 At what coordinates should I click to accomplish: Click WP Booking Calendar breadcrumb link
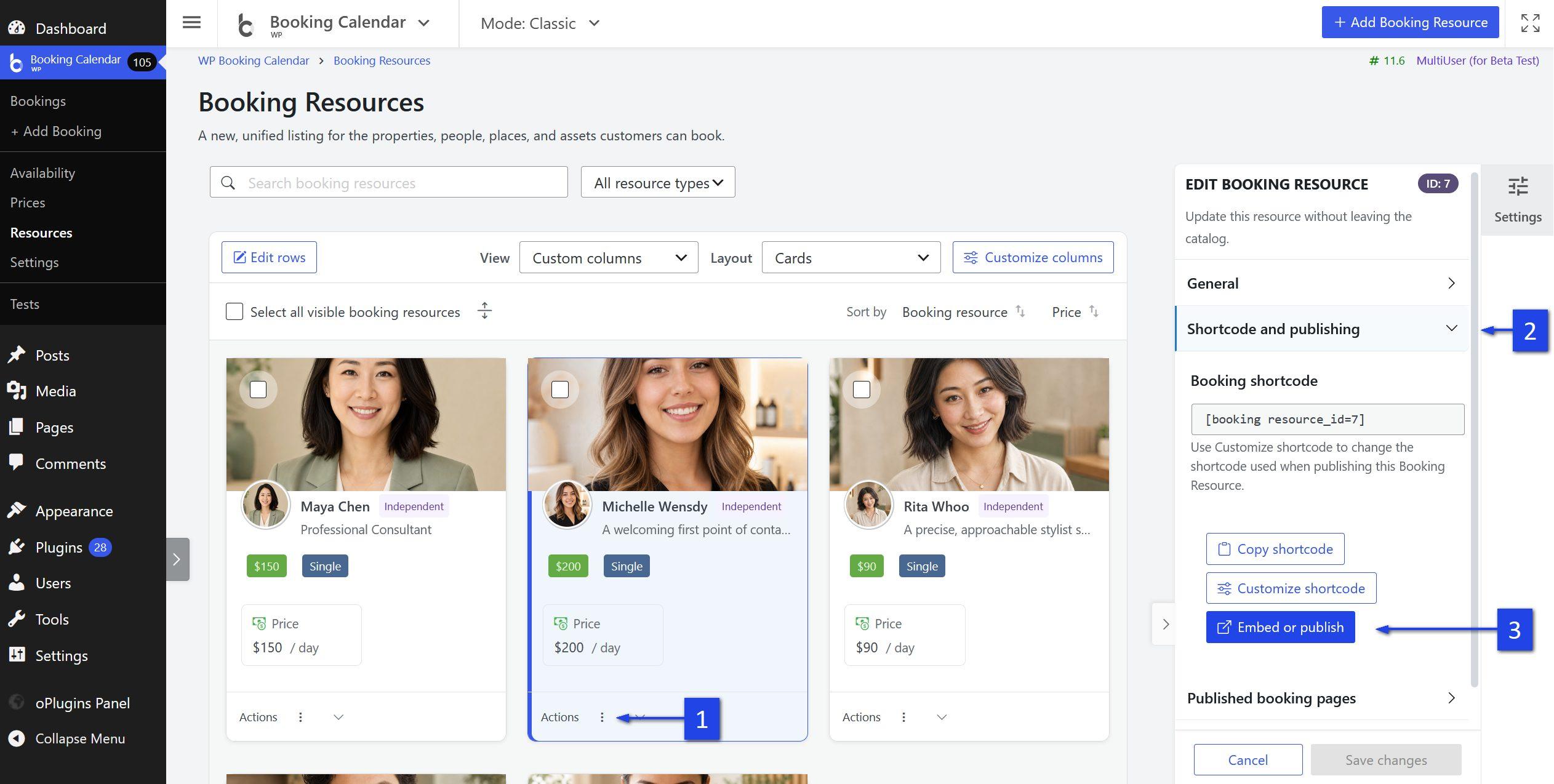pos(254,60)
